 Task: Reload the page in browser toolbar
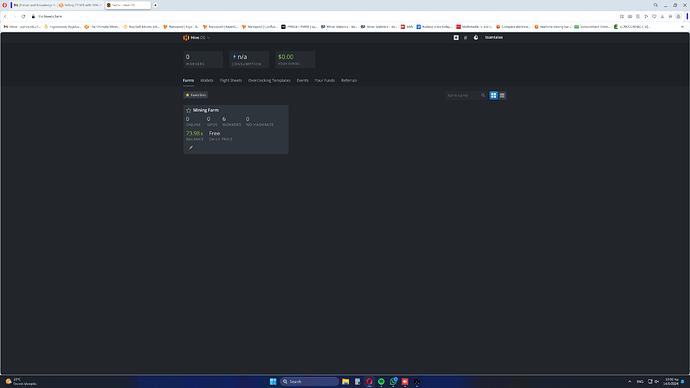click(23, 16)
